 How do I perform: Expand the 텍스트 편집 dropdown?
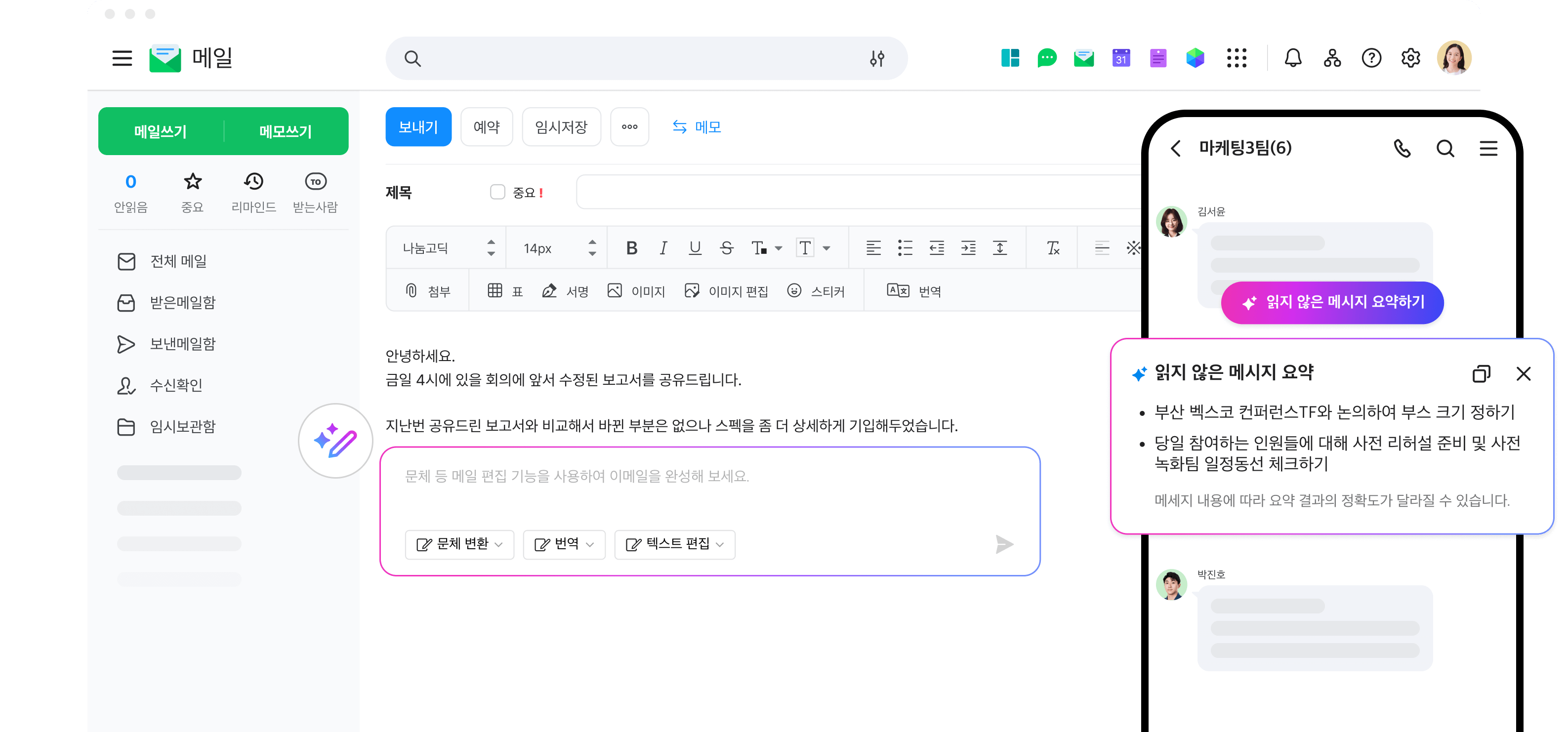674,544
